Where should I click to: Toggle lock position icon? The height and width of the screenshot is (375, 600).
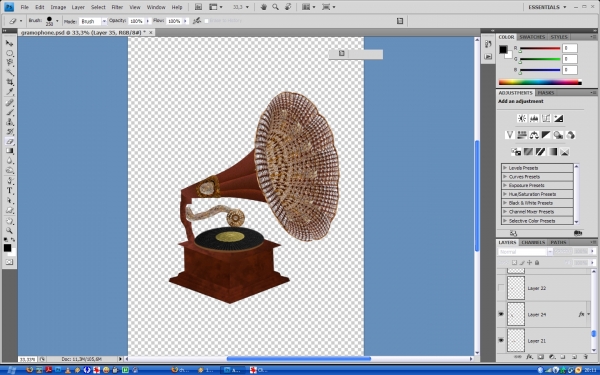click(x=530, y=262)
